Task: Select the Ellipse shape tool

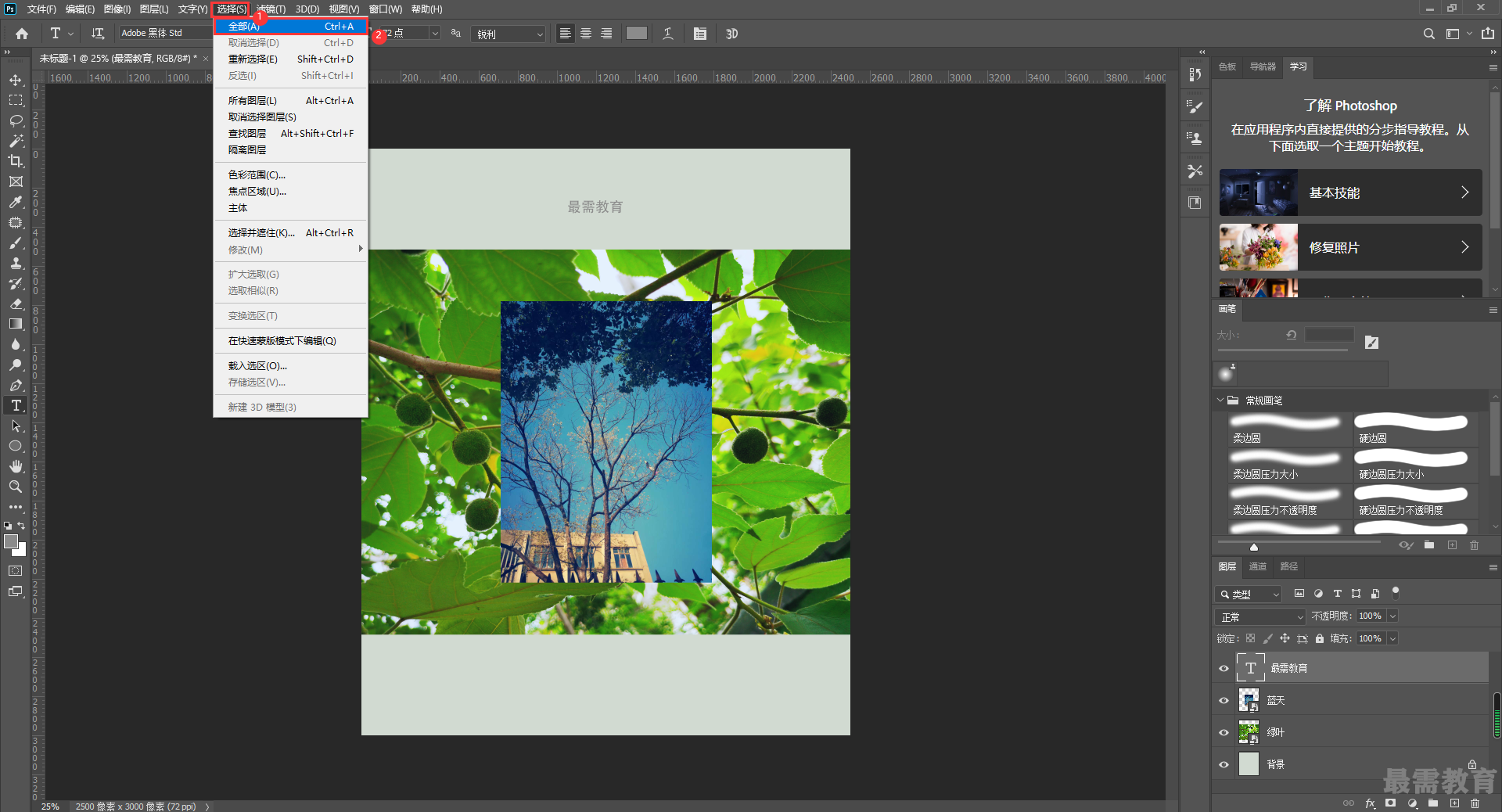Action: [16, 446]
